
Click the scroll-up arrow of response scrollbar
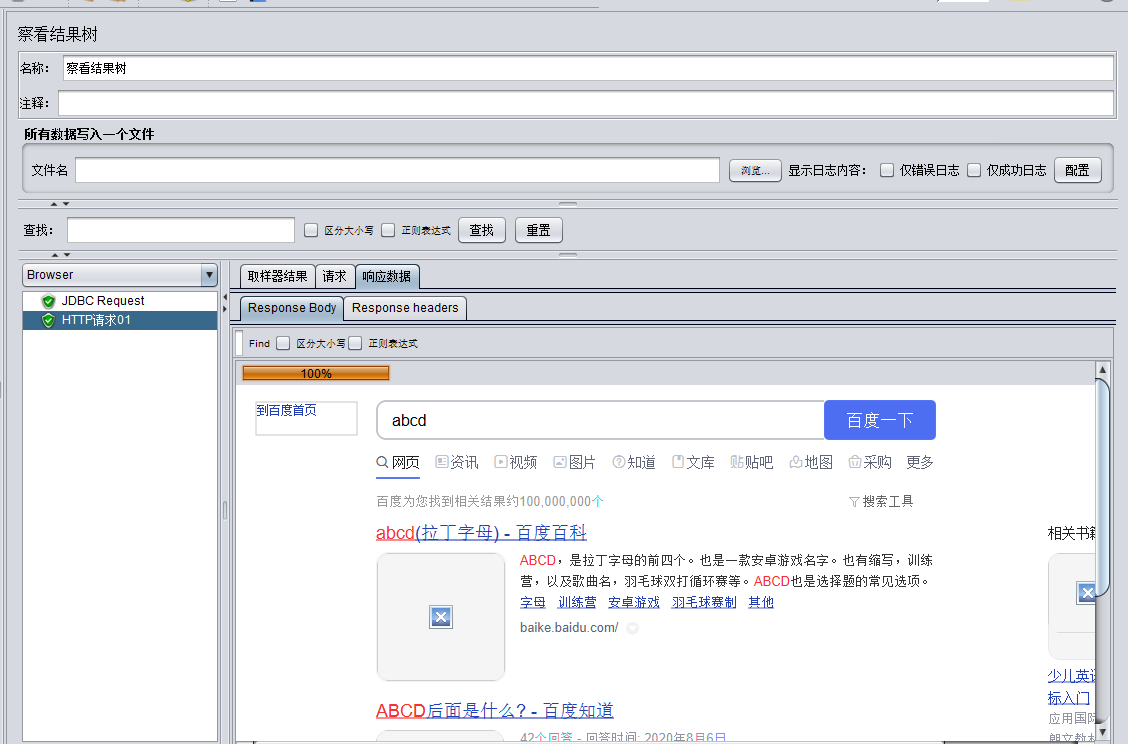[x=1102, y=369]
